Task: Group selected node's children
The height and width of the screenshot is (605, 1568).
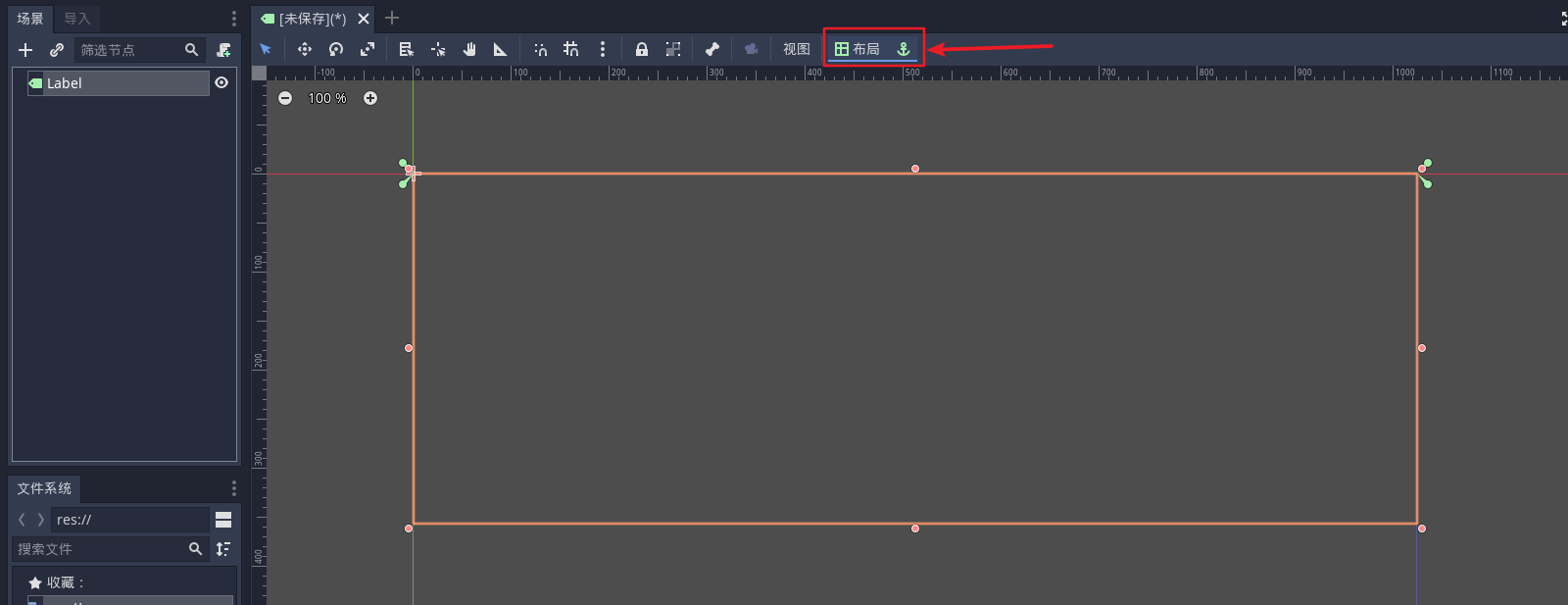Action: click(x=673, y=49)
